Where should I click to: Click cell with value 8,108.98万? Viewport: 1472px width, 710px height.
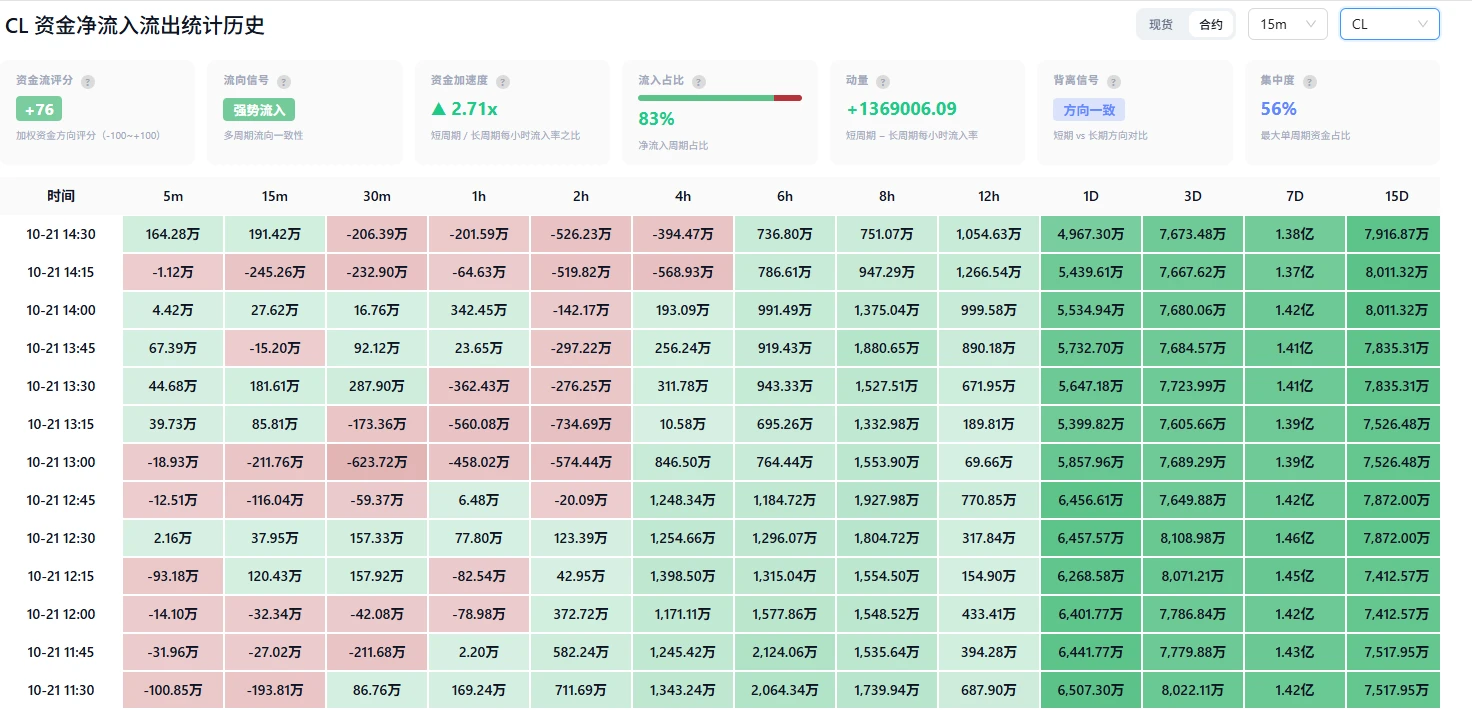click(x=1193, y=538)
